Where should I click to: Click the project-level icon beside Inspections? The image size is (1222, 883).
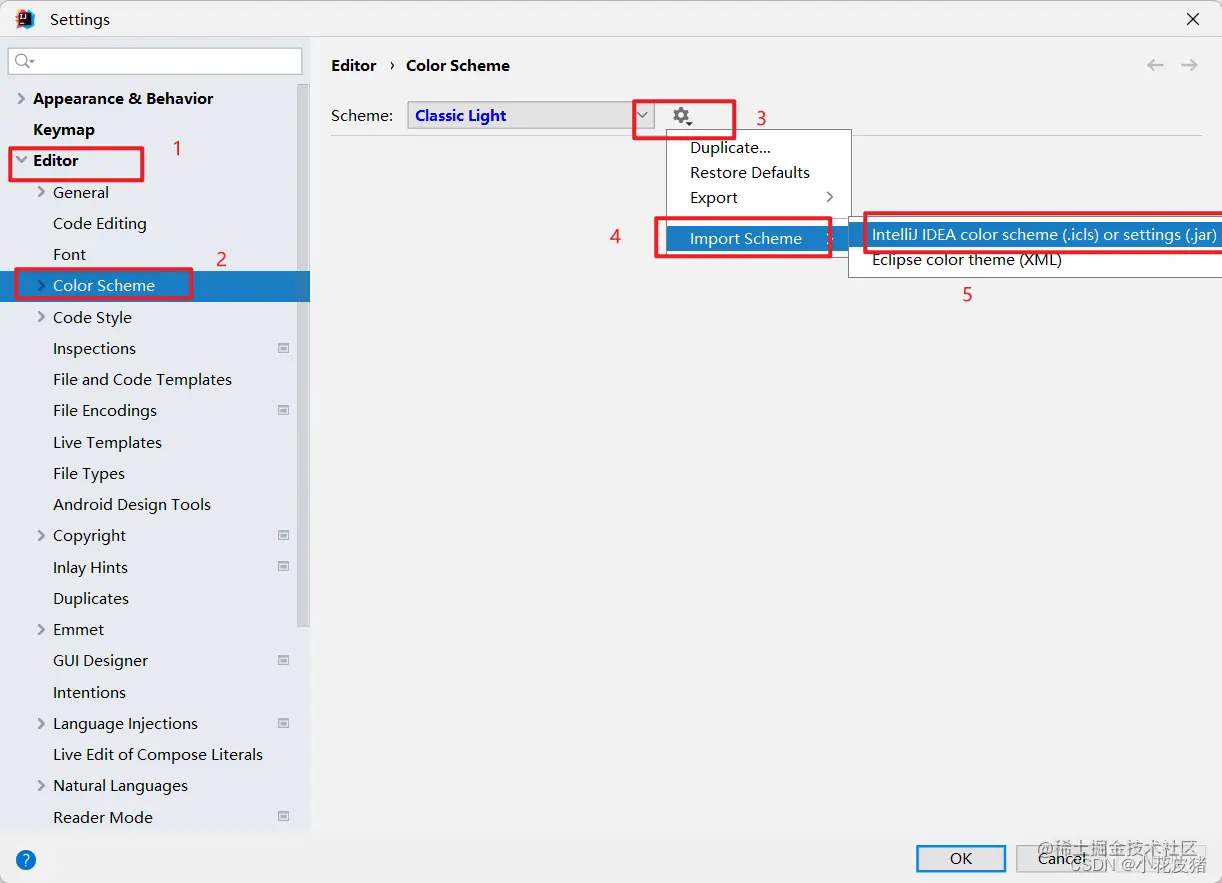coord(284,348)
